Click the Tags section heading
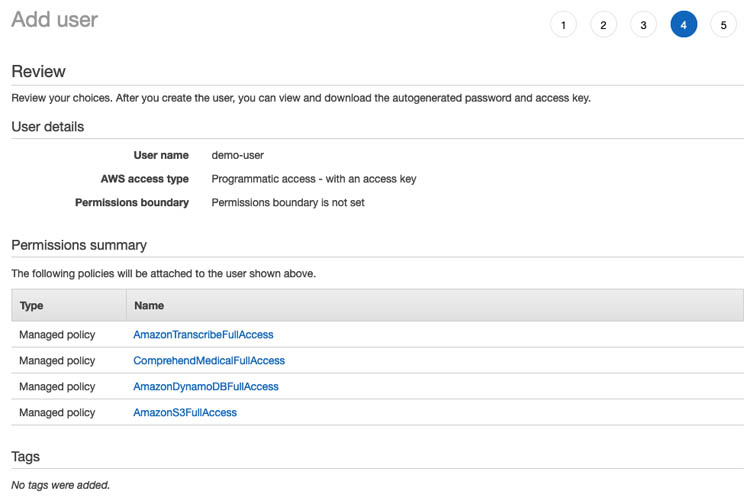 pos(25,456)
